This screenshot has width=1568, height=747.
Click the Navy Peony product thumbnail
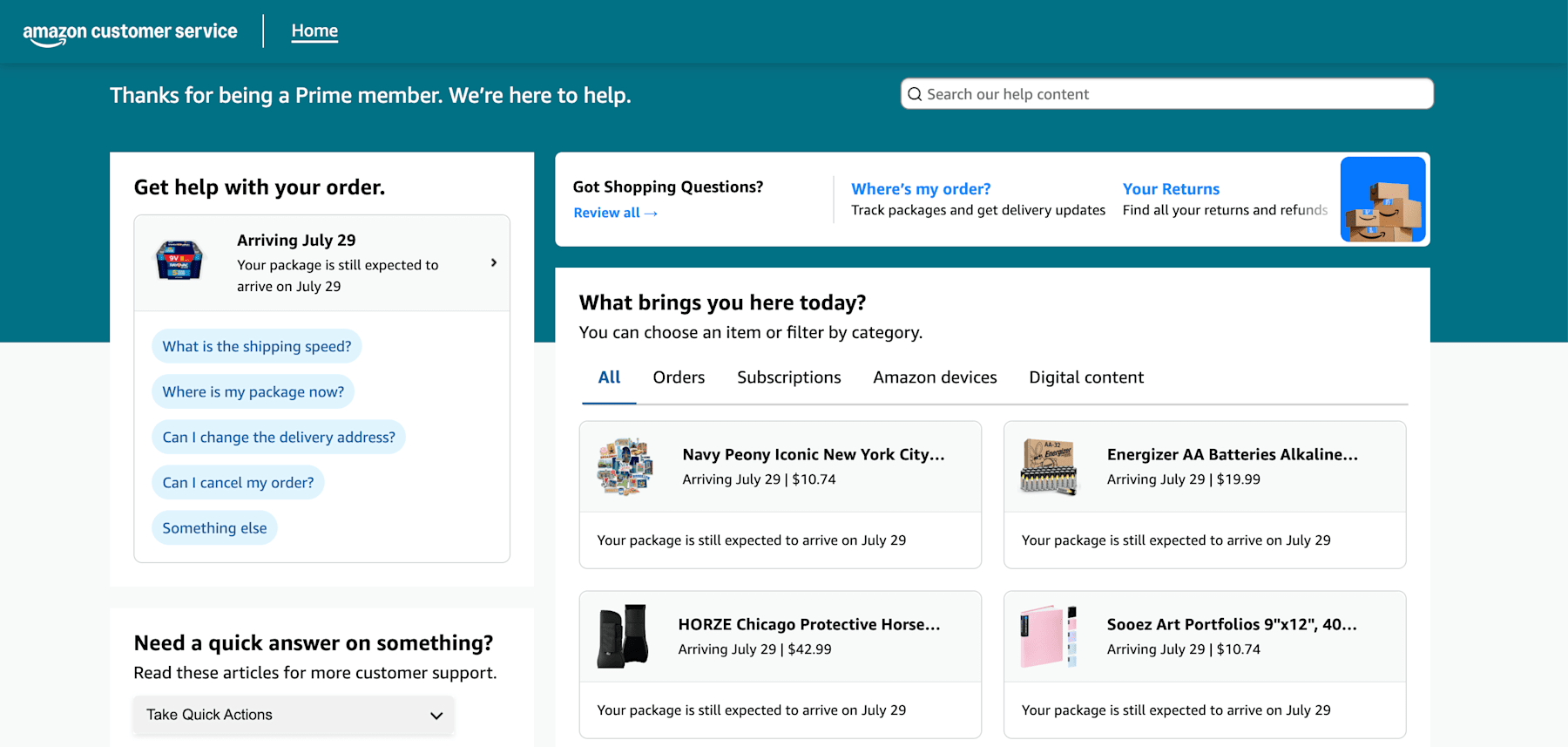point(625,467)
